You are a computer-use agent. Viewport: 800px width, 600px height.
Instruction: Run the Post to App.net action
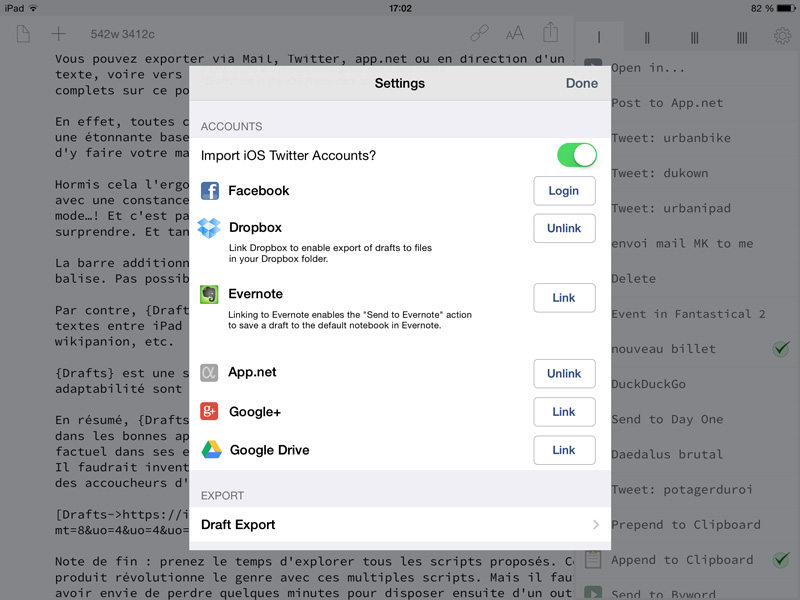667,103
